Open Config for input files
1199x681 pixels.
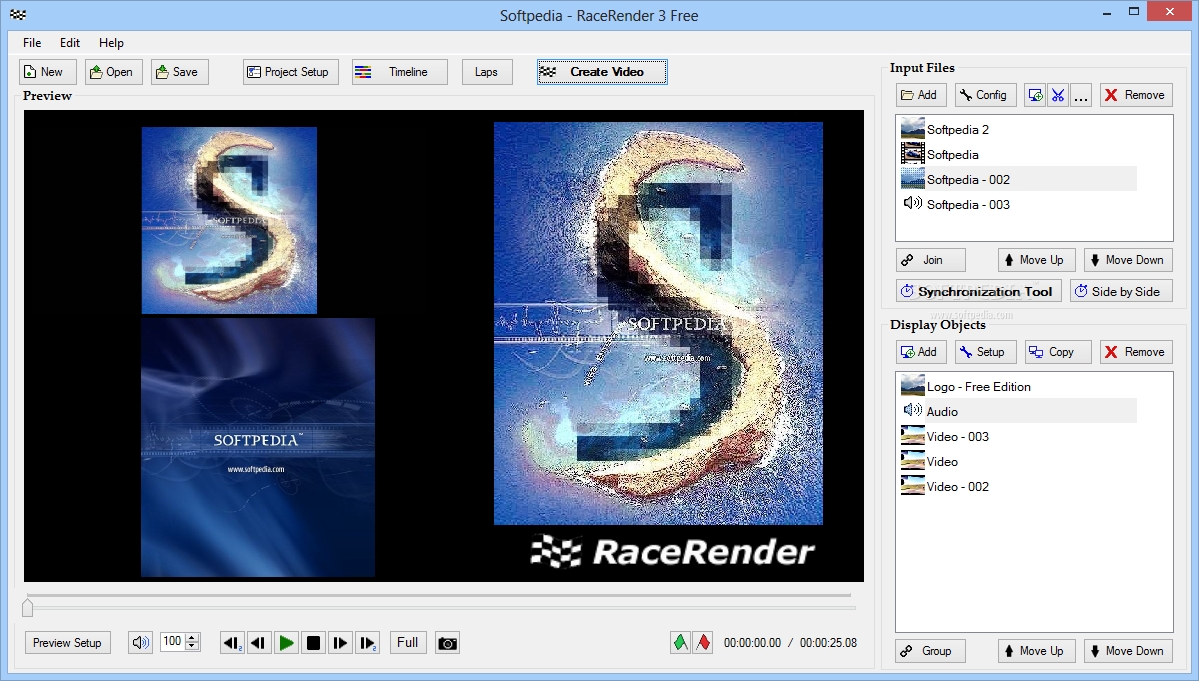[x=986, y=95]
